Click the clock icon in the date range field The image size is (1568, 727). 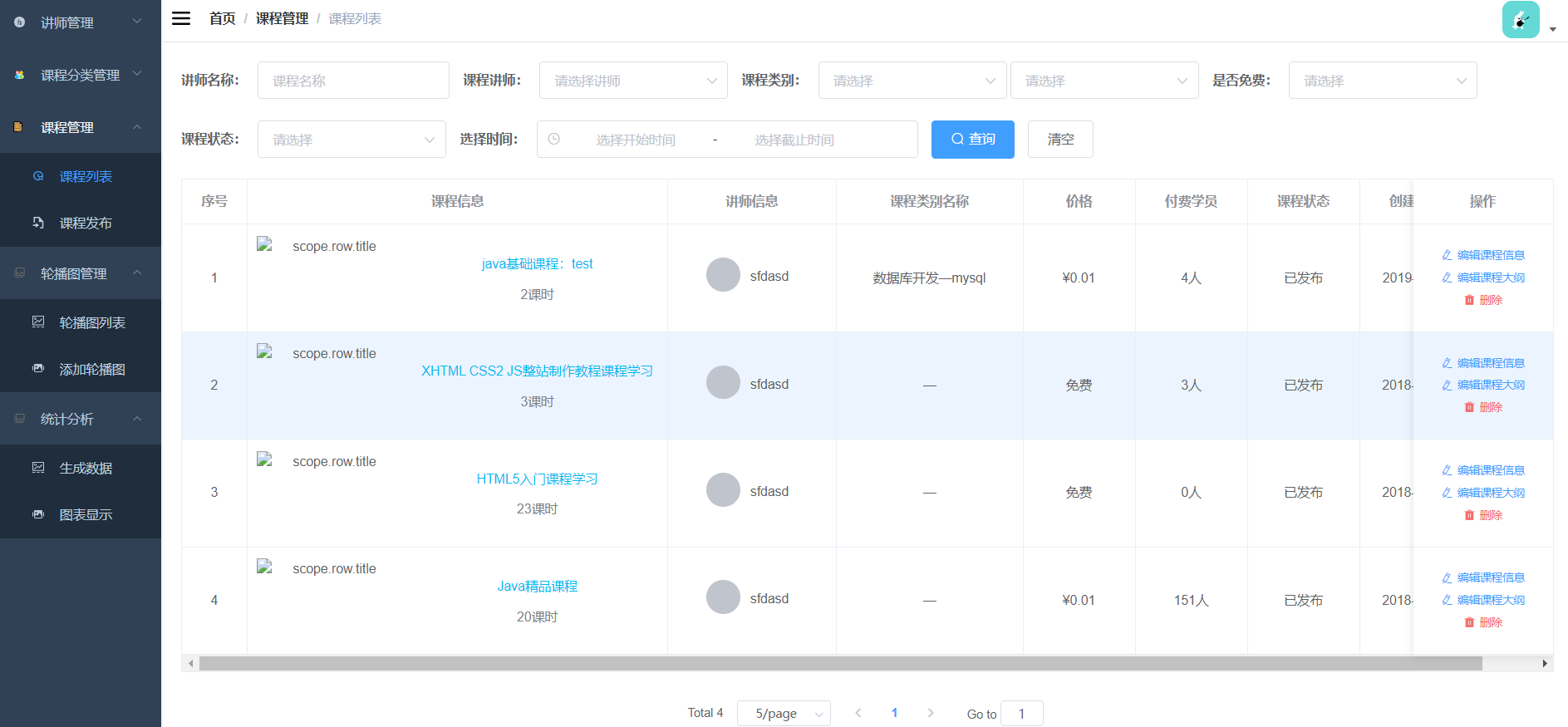coord(554,139)
